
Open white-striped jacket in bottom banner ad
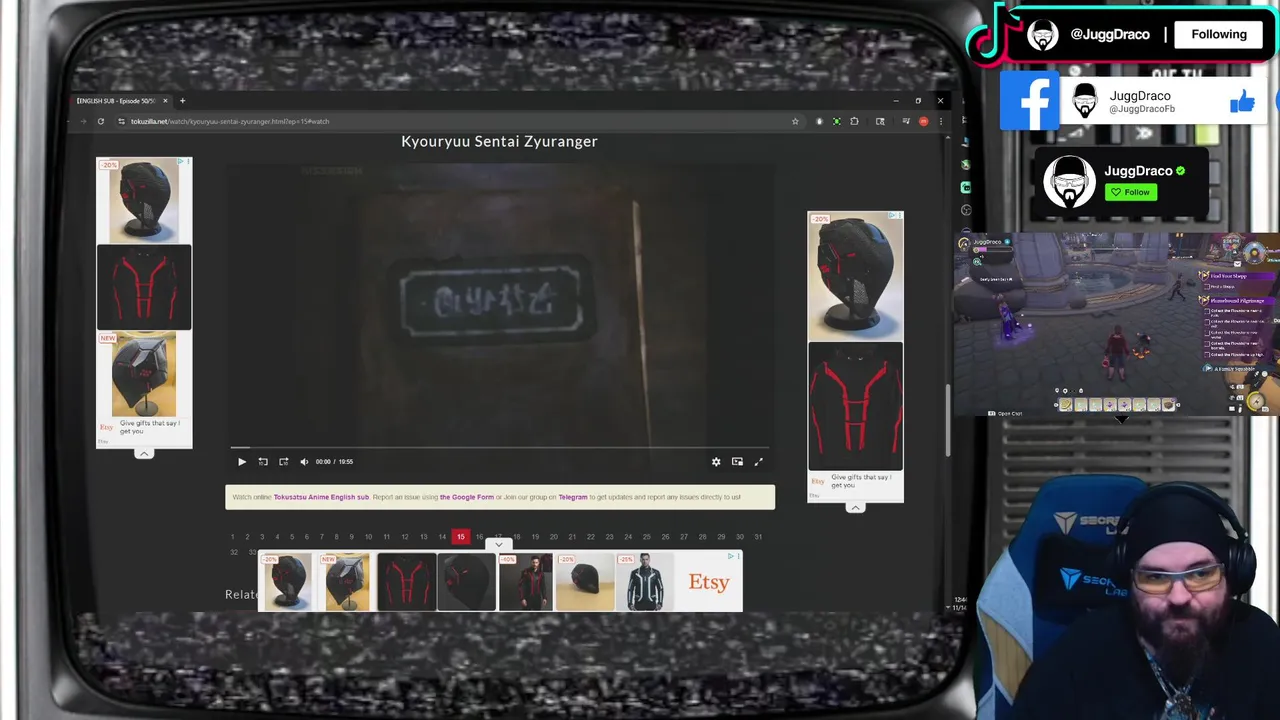tap(645, 582)
